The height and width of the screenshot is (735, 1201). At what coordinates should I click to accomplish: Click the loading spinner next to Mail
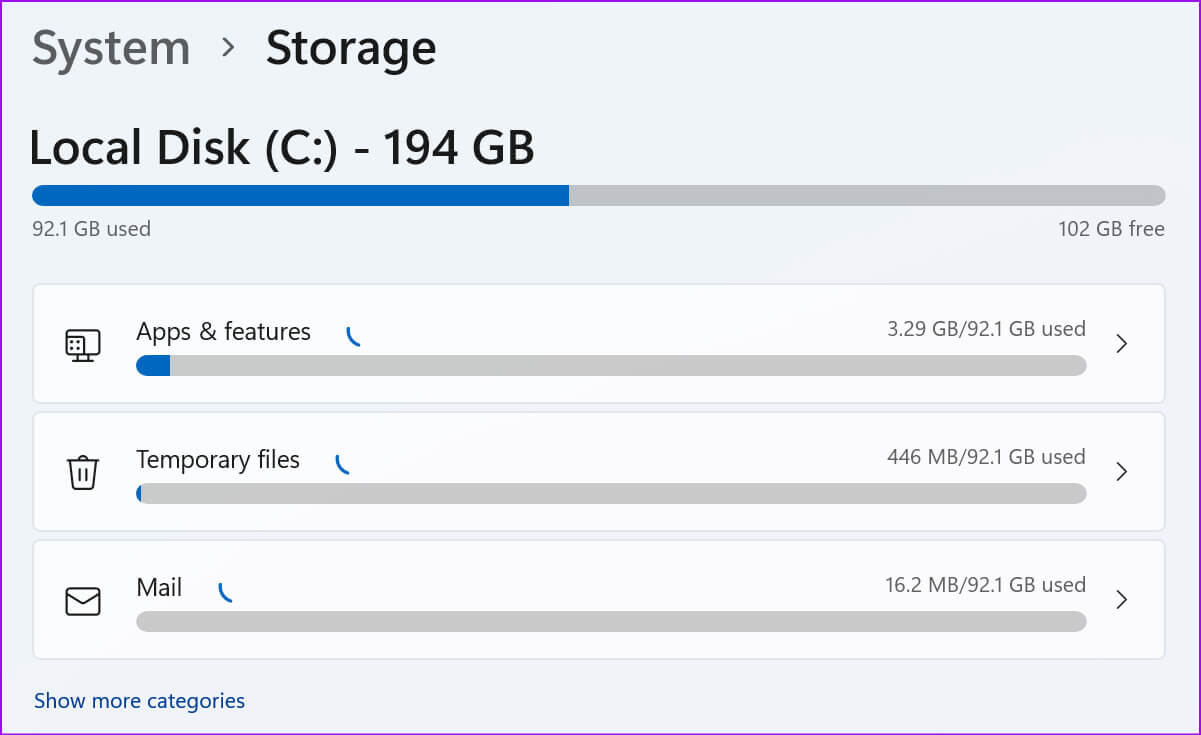tap(224, 593)
